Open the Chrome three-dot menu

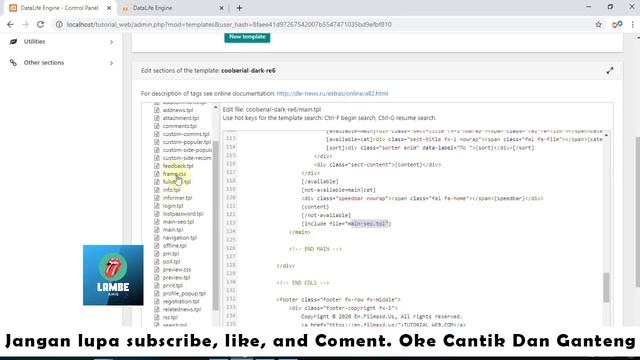coord(633,24)
